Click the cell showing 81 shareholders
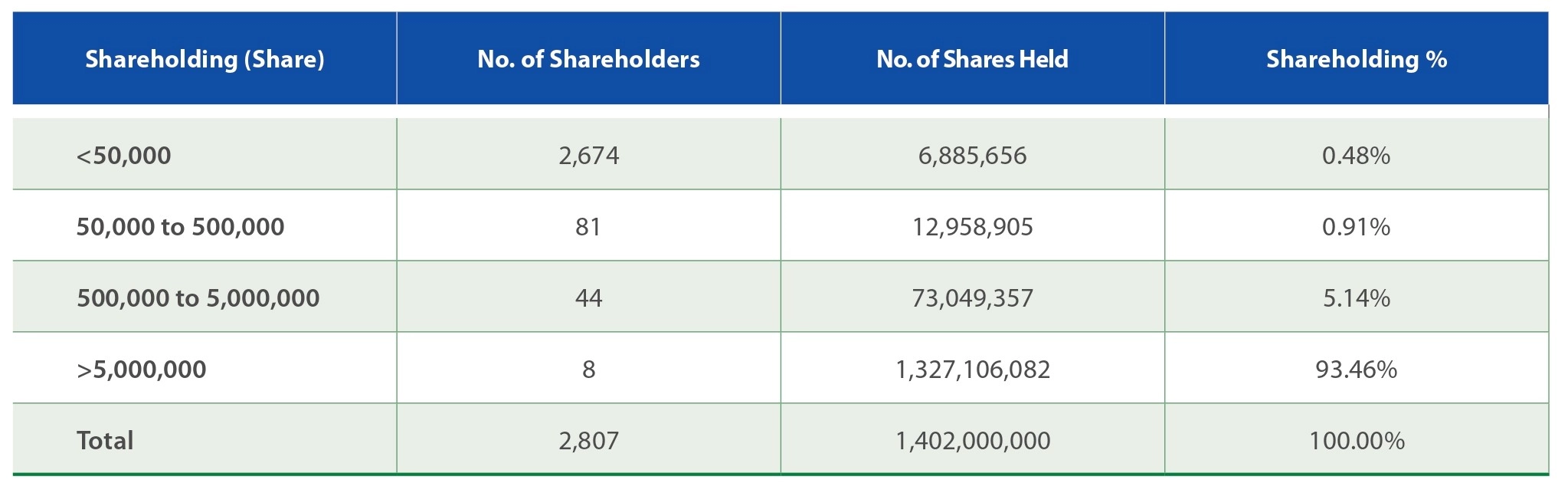Image resolution: width=1568 pixels, height=493 pixels. [x=588, y=227]
